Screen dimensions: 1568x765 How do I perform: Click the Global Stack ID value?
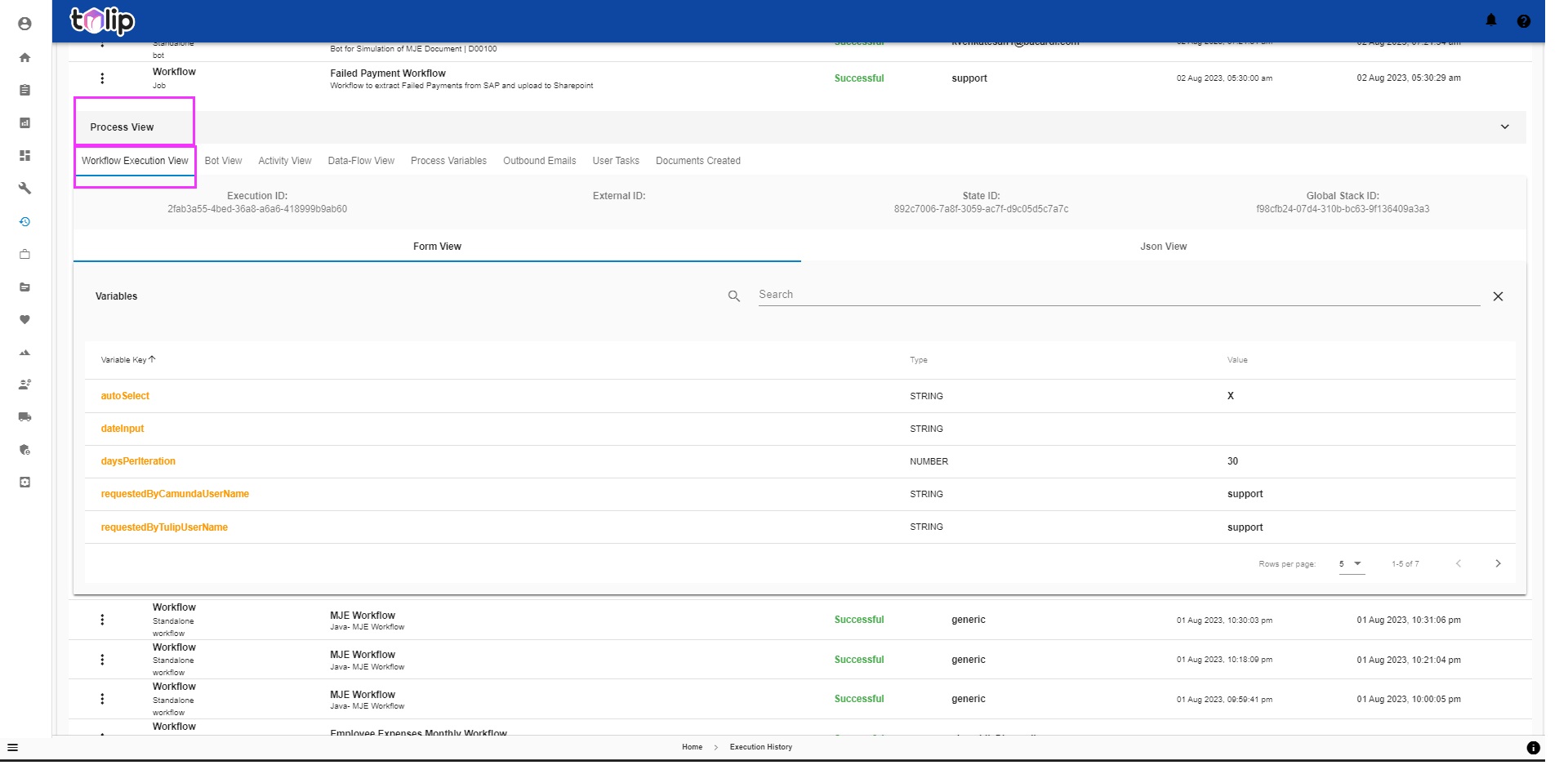1343,209
